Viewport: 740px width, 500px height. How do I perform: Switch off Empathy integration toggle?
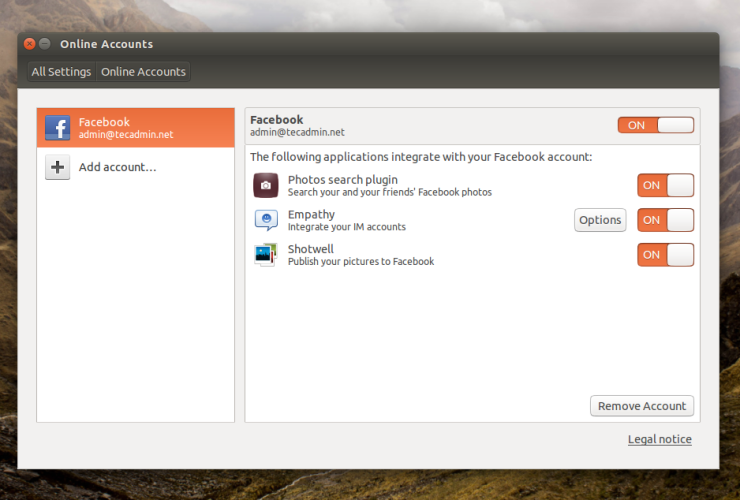665,220
